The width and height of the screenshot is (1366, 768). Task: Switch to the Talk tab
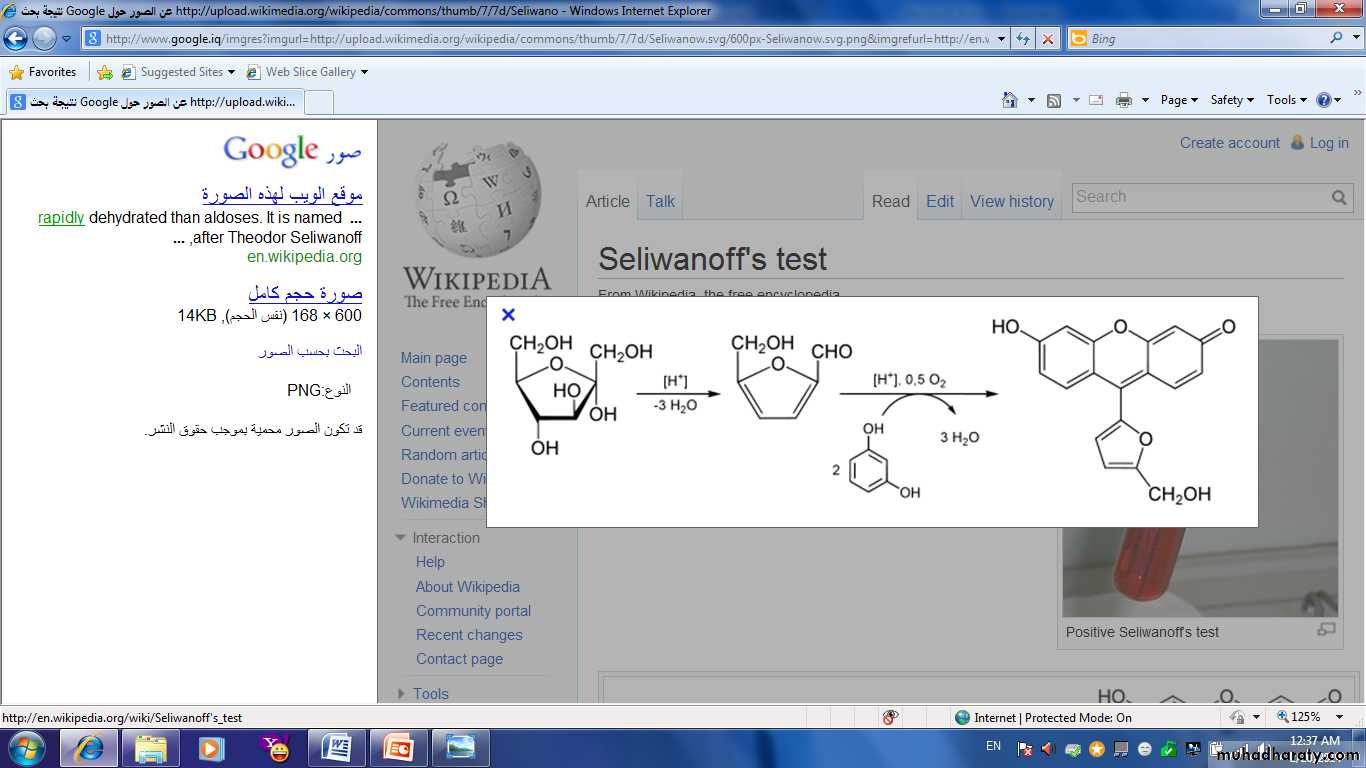point(660,201)
